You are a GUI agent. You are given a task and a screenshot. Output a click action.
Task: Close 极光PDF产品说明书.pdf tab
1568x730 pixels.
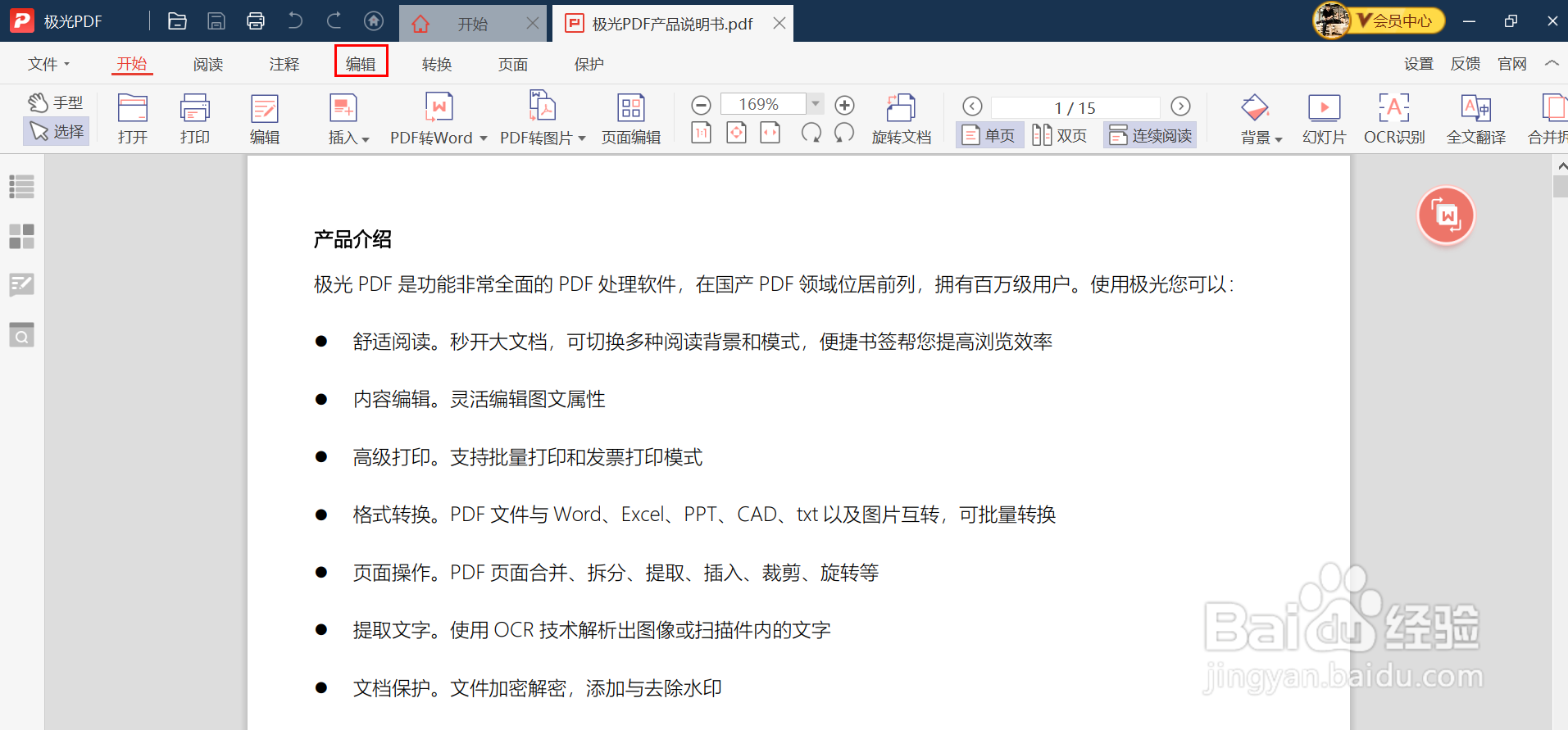tap(779, 23)
